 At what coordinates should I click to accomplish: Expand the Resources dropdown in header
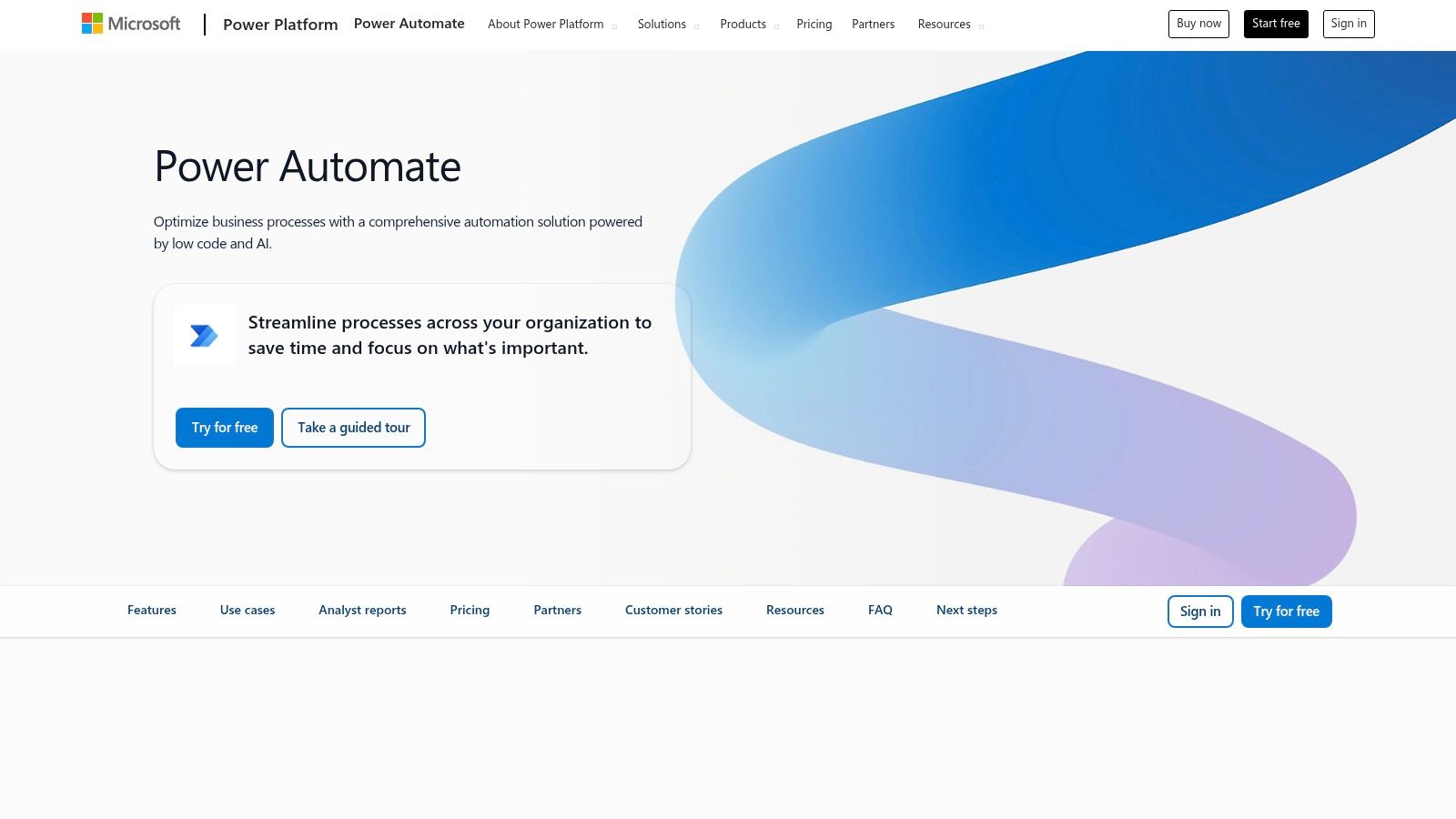950,25
